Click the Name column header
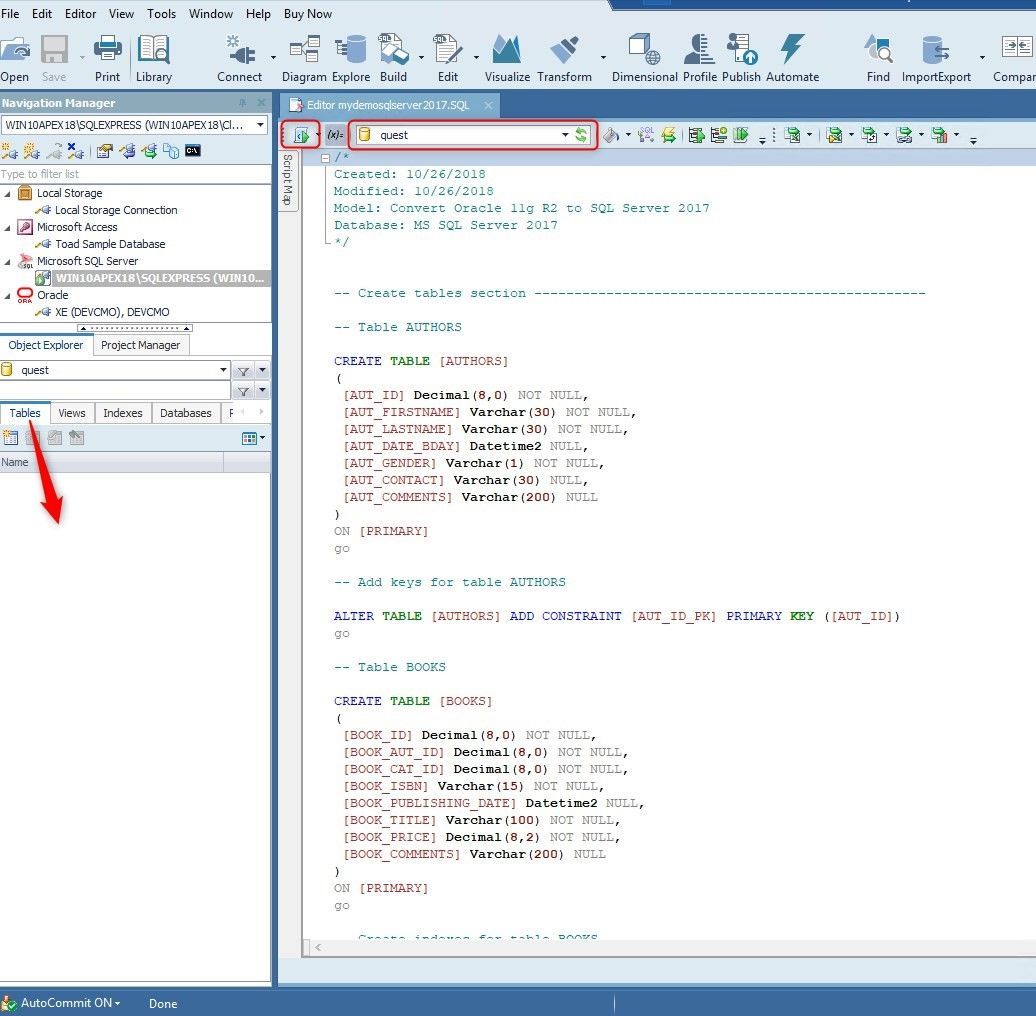Image resolution: width=1036 pixels, height=1016 pixels. 111,462
